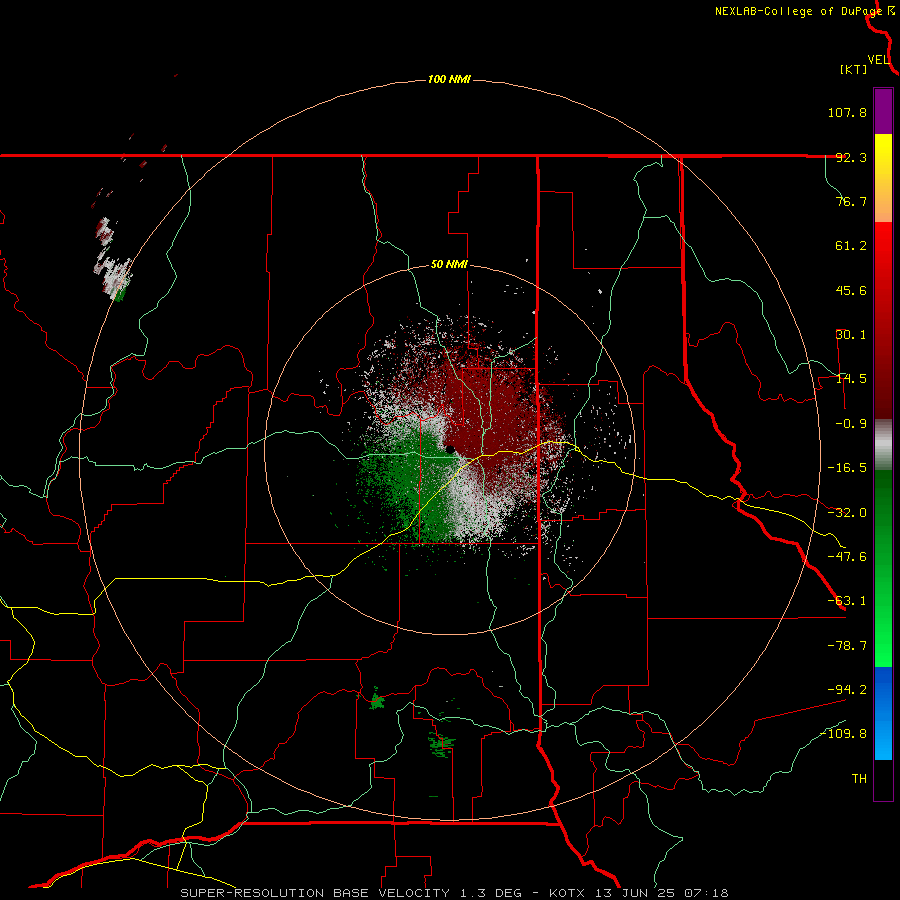
Task: Click the 107.8 velocity scale value
Action: tap(847, 112)
